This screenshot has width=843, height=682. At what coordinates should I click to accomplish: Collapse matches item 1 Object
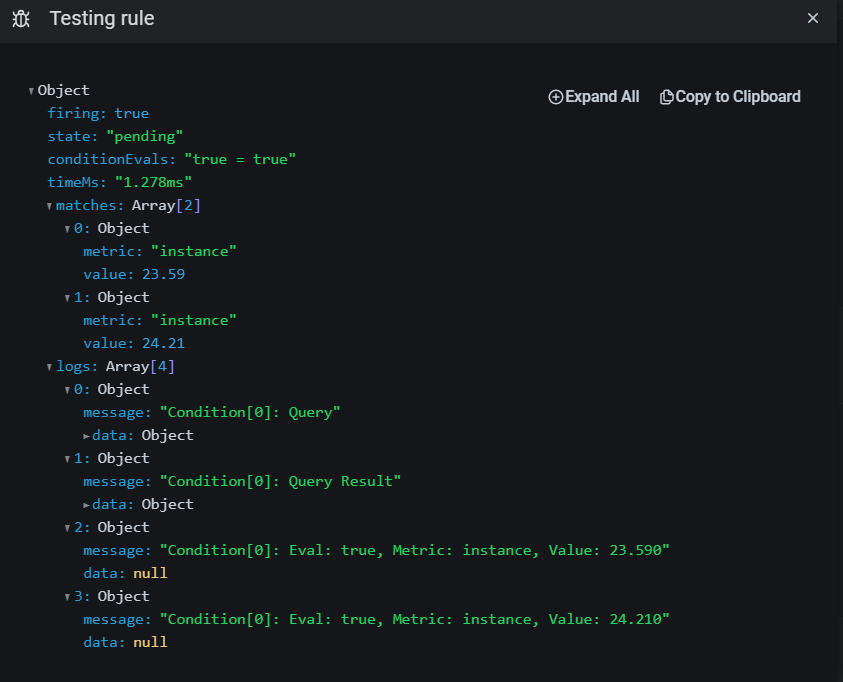(67, 298)
